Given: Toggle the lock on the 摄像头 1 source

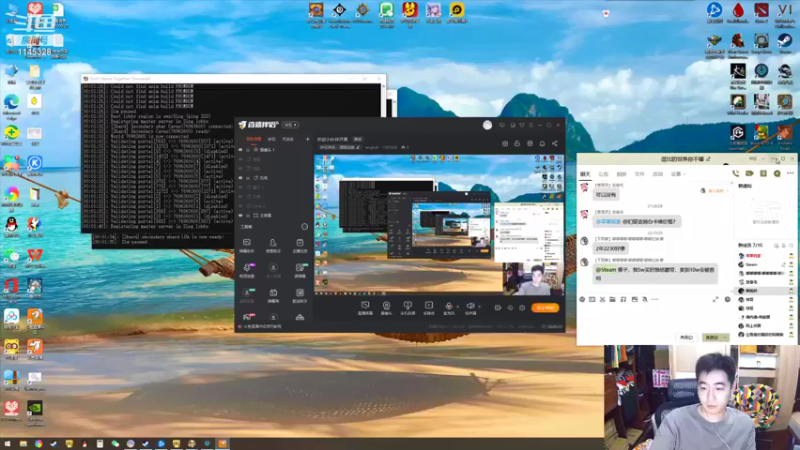Looking at the screenshot, I should pos(248,150).
